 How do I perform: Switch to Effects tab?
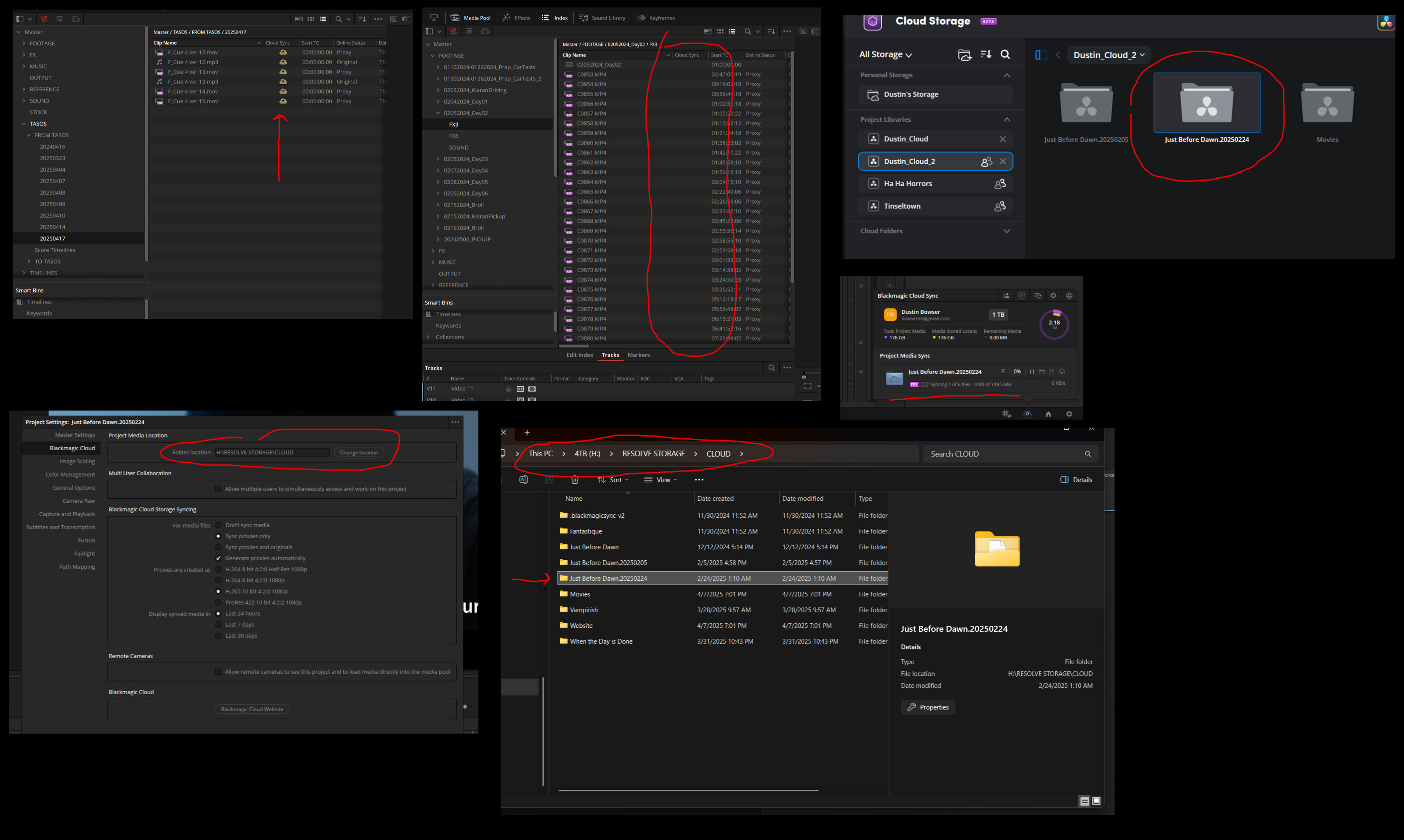(x=516, y=18)
